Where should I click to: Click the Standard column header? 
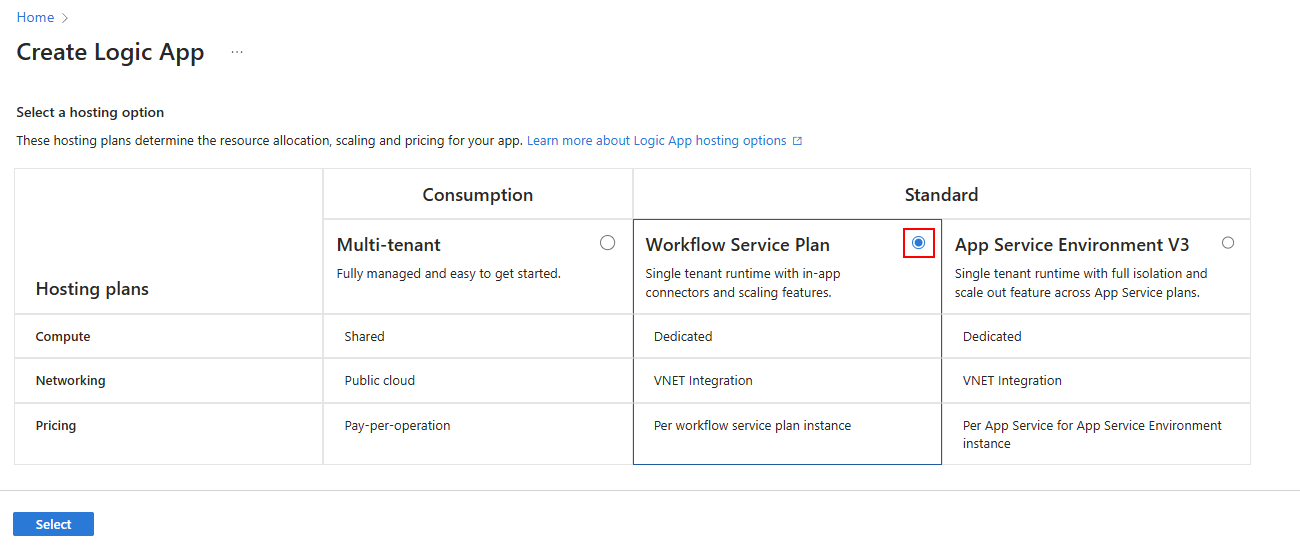pyautogui.click(x=941, y=195)
